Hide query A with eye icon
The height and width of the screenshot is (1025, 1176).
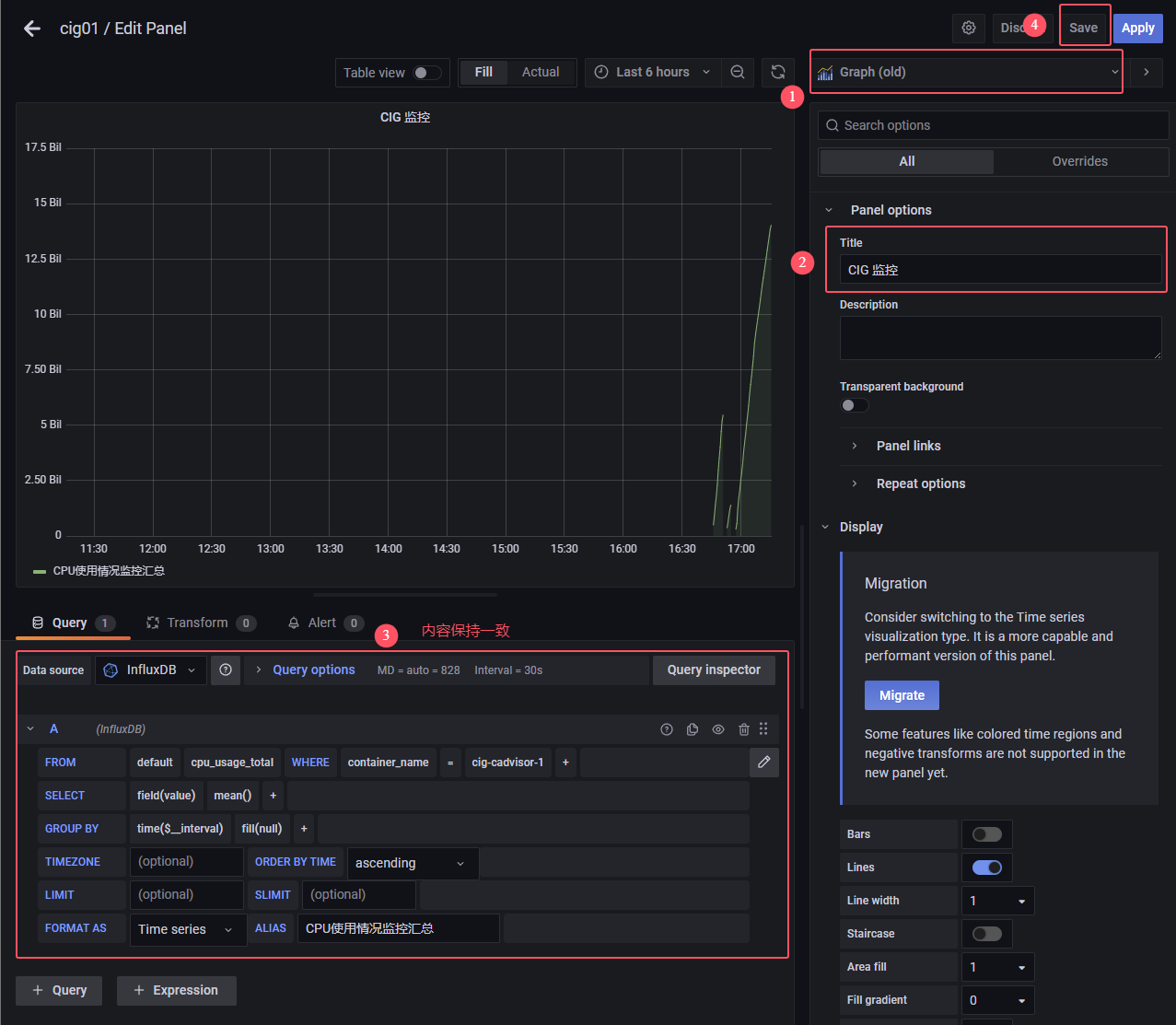(x=718, y=729)
